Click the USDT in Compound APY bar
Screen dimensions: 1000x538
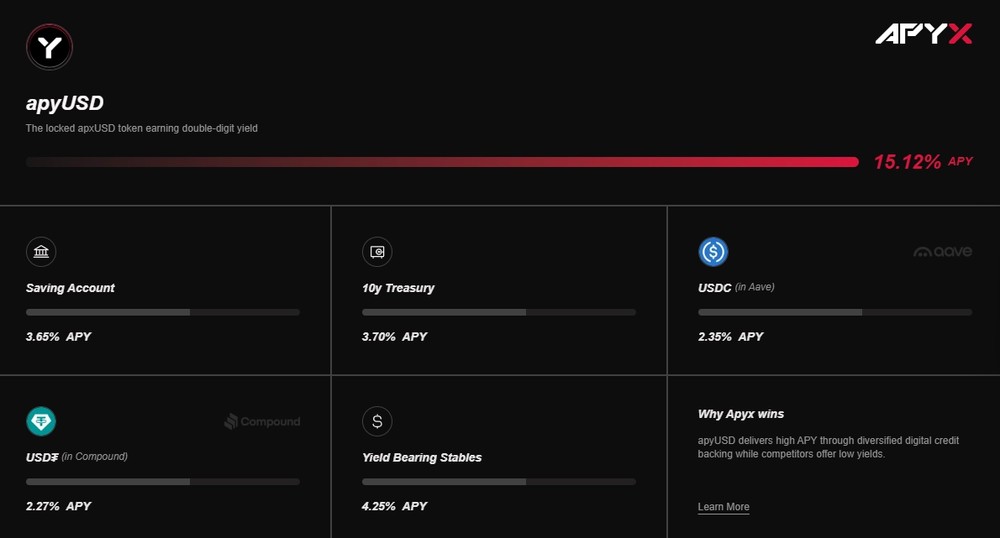point(163,482)
